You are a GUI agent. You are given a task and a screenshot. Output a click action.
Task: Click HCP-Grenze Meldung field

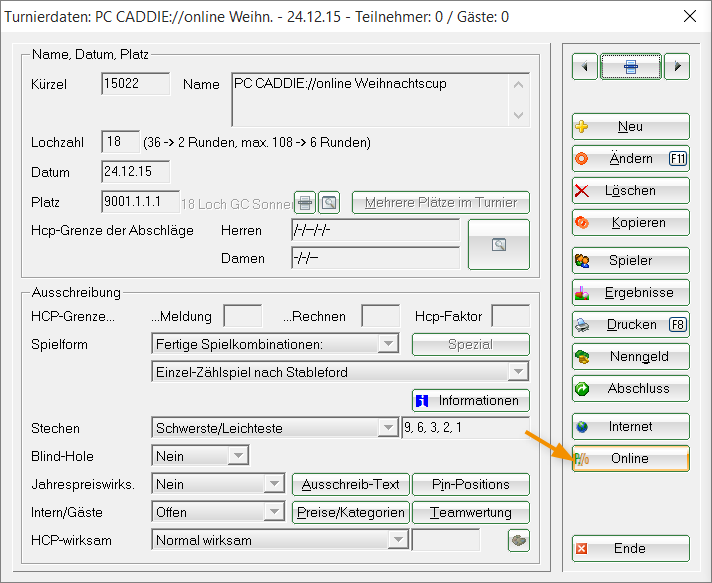243,316
